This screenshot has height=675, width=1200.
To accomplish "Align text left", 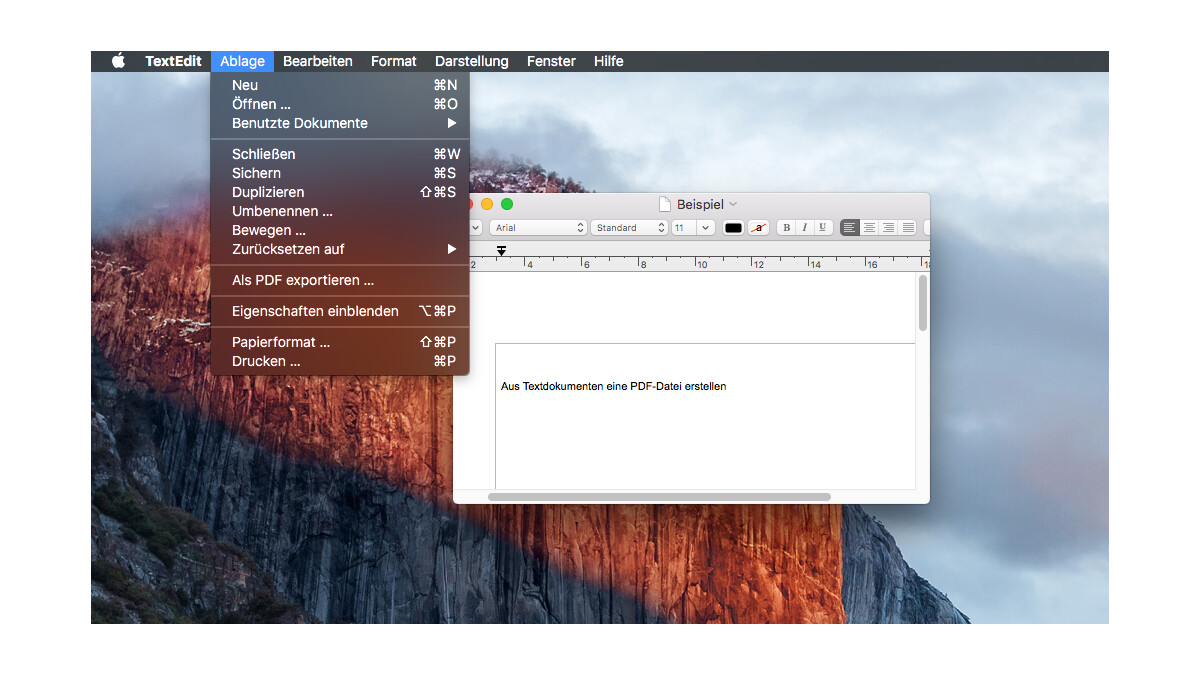I will point(850,228).
